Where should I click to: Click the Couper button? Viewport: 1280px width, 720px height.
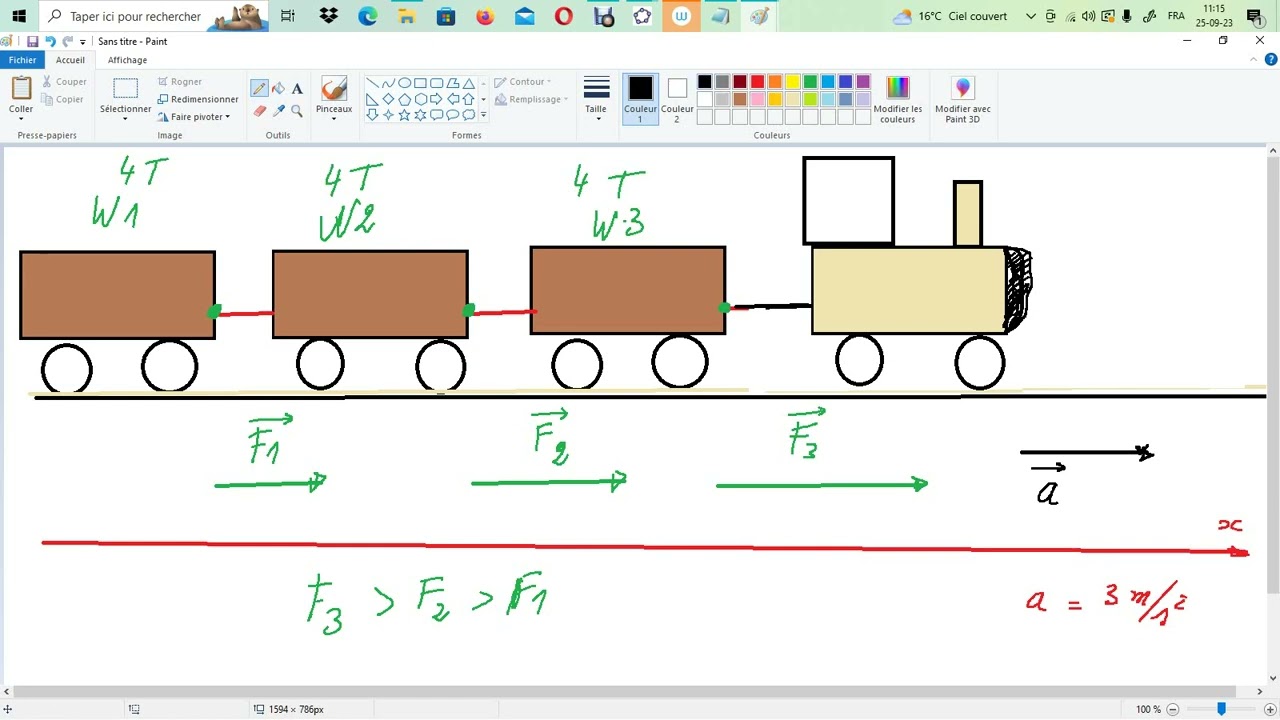click(64, 82)
